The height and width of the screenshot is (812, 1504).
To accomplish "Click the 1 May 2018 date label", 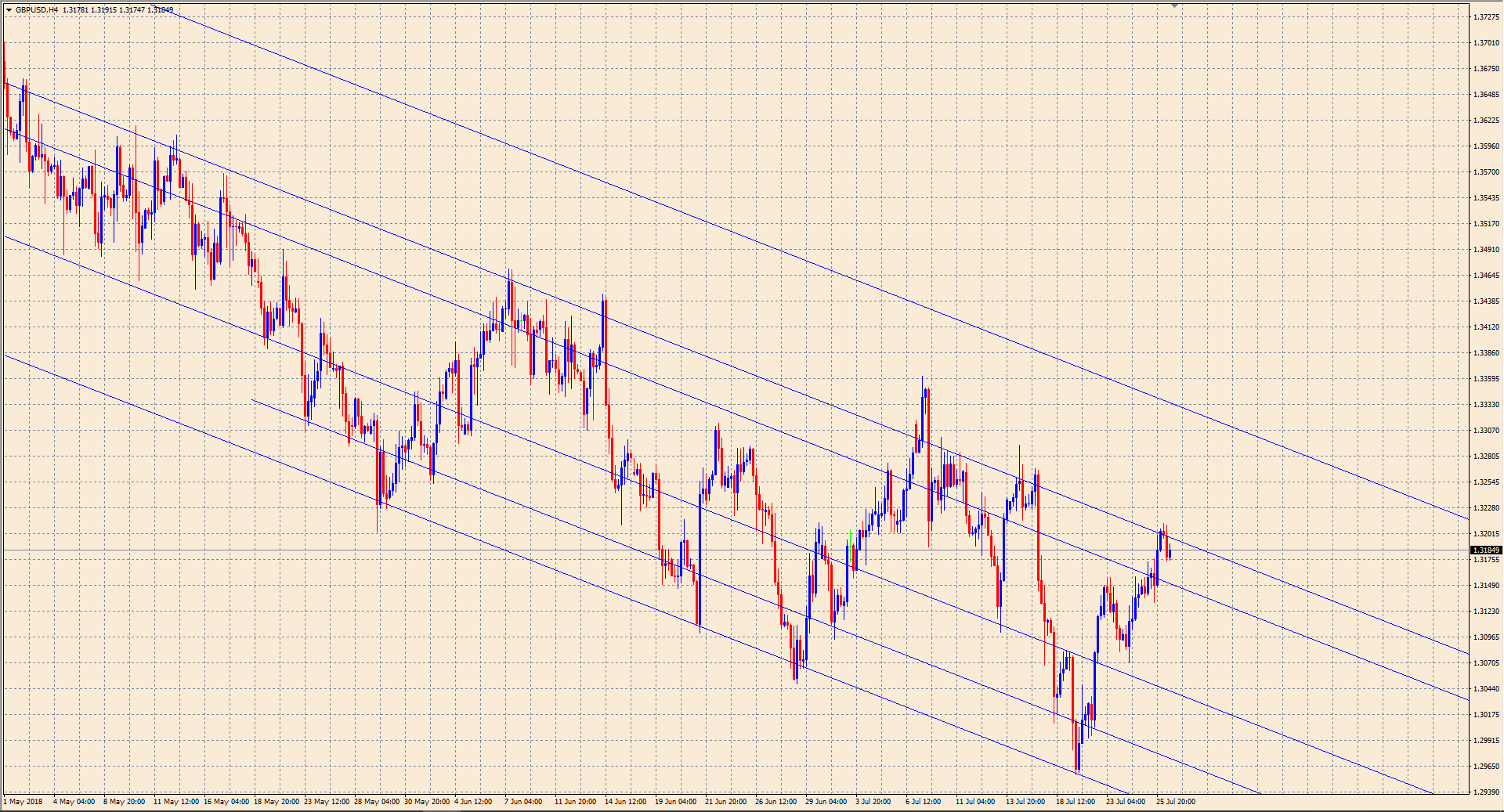I will point(23,802).
